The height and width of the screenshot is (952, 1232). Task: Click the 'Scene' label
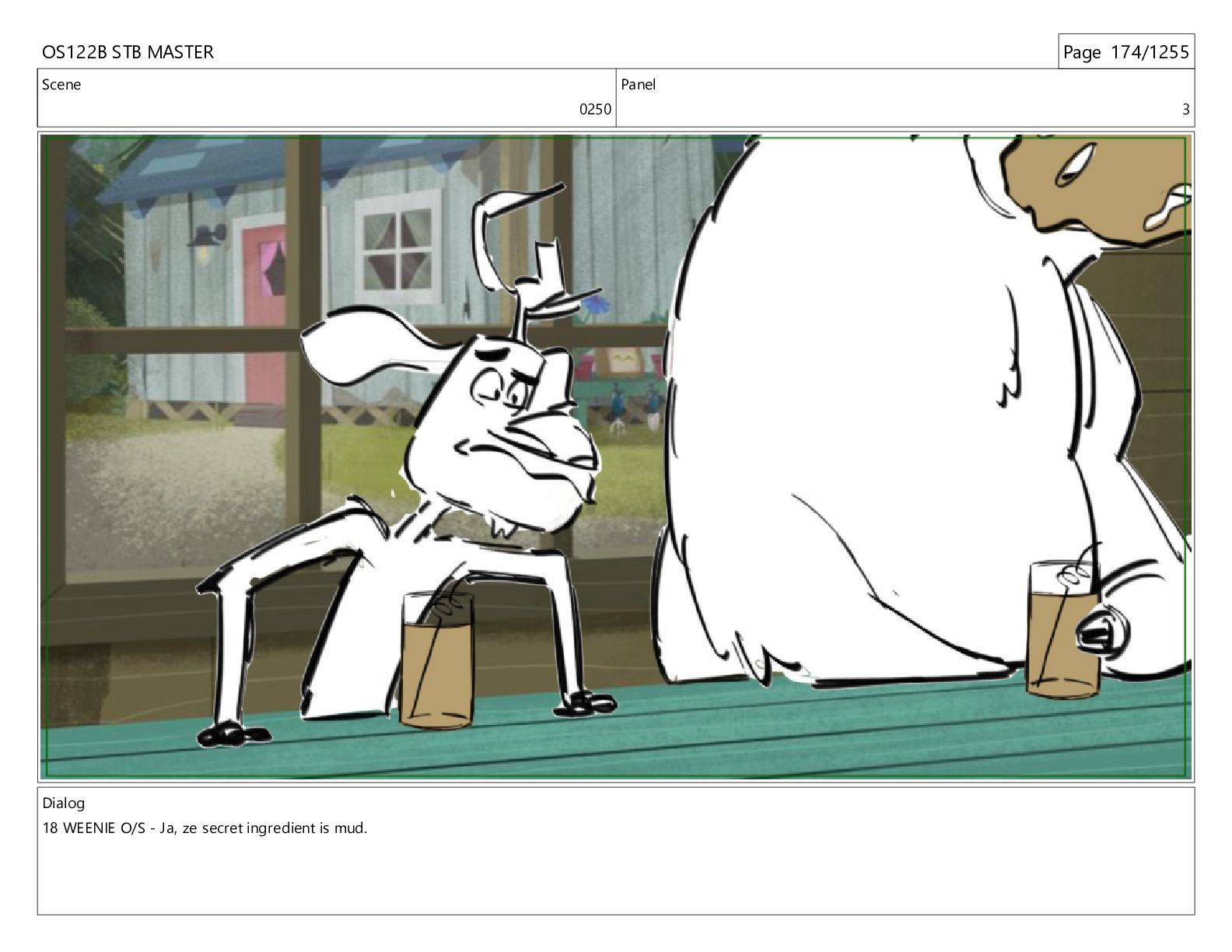pyautogui.click(x=61, y=85)
